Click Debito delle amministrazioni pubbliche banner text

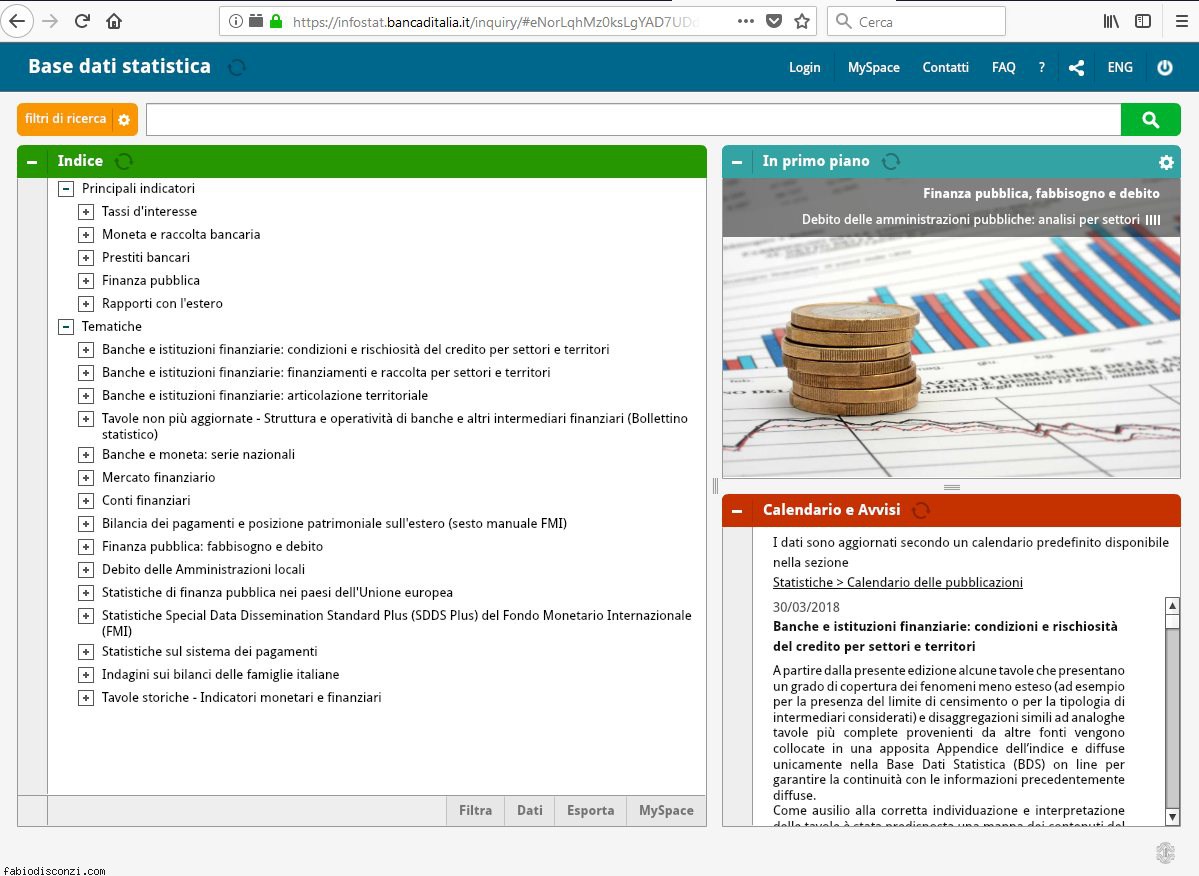pyautogui.click(x=970, y=219)
